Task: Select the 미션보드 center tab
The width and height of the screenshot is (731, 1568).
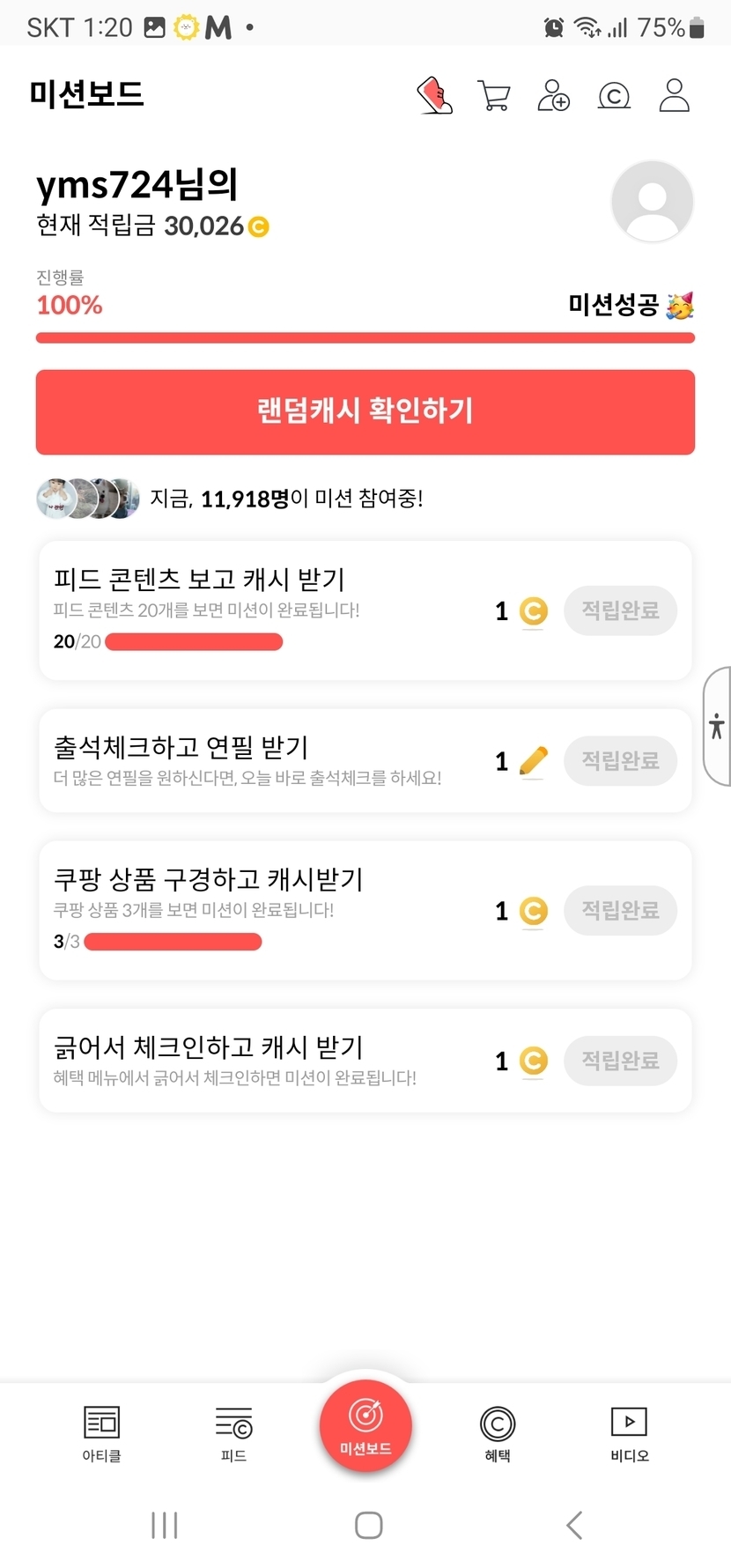Action: tap(365, 1426)
